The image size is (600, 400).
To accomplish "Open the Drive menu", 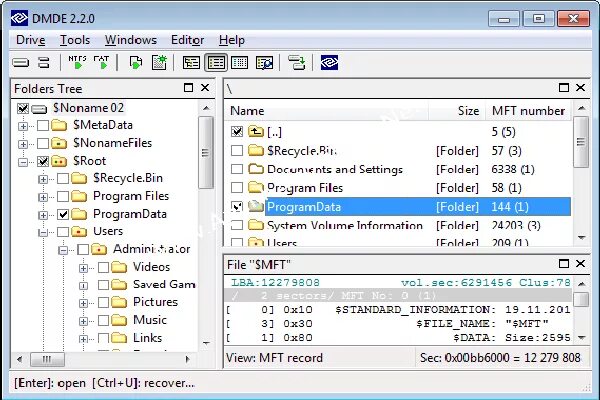I will click(31, 40).
